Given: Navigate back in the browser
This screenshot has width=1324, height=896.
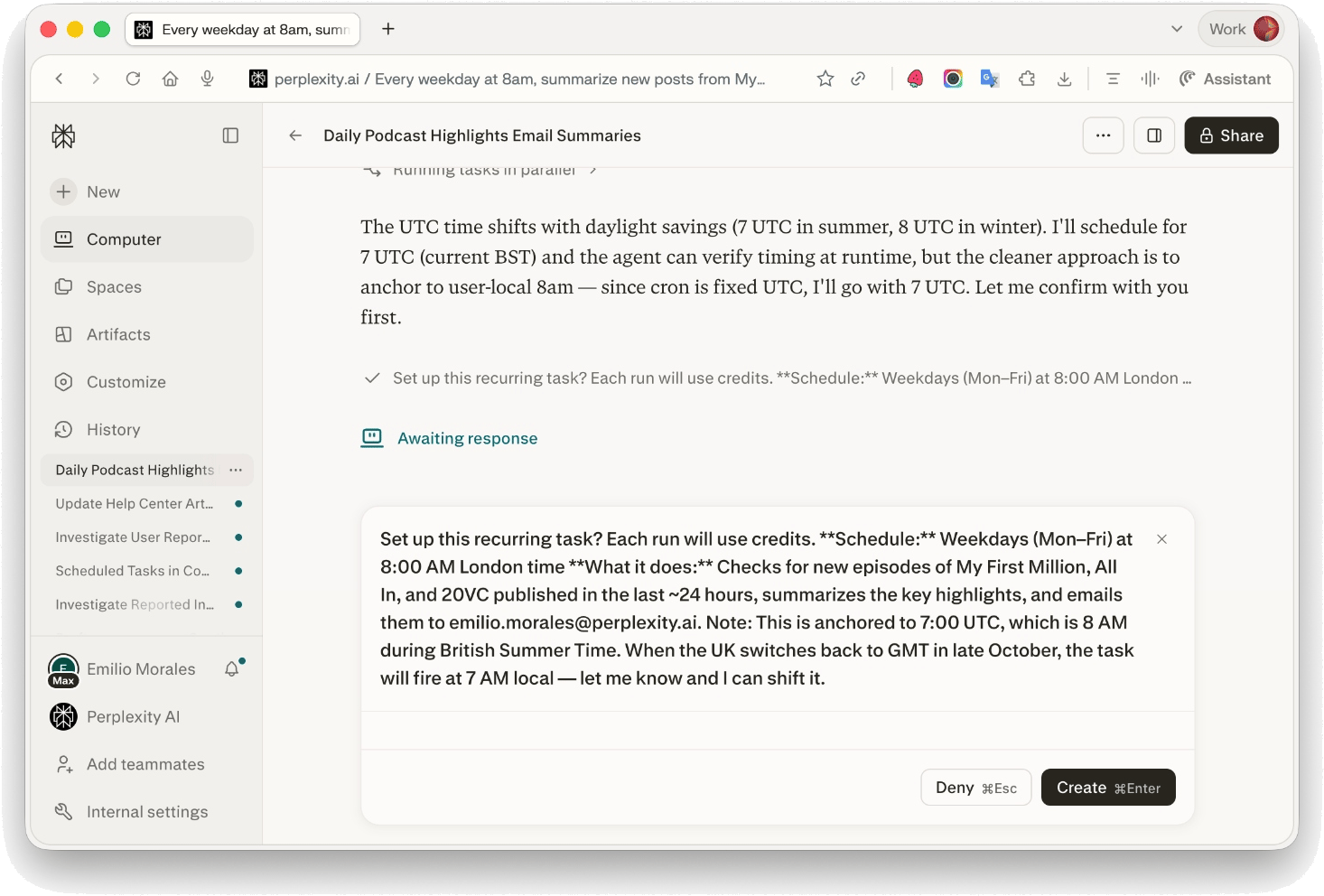Looking at the screenshot, I should pyautogui.click(x=60, y=79).
